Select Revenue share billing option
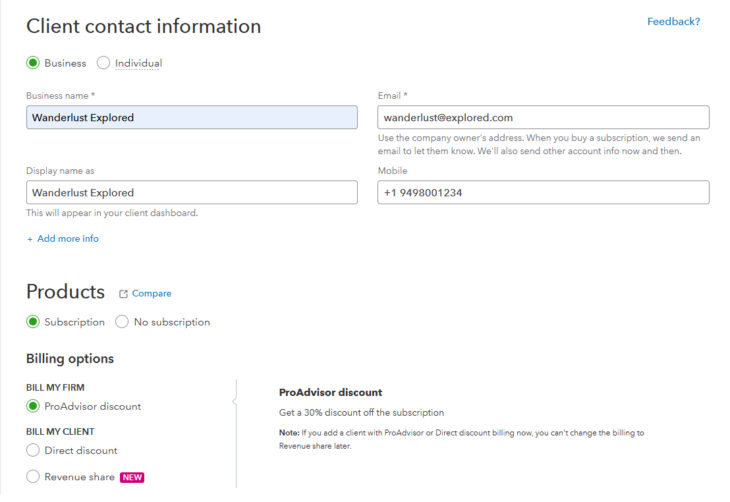Screen dimensions: 730x502 tap(33, 477)
